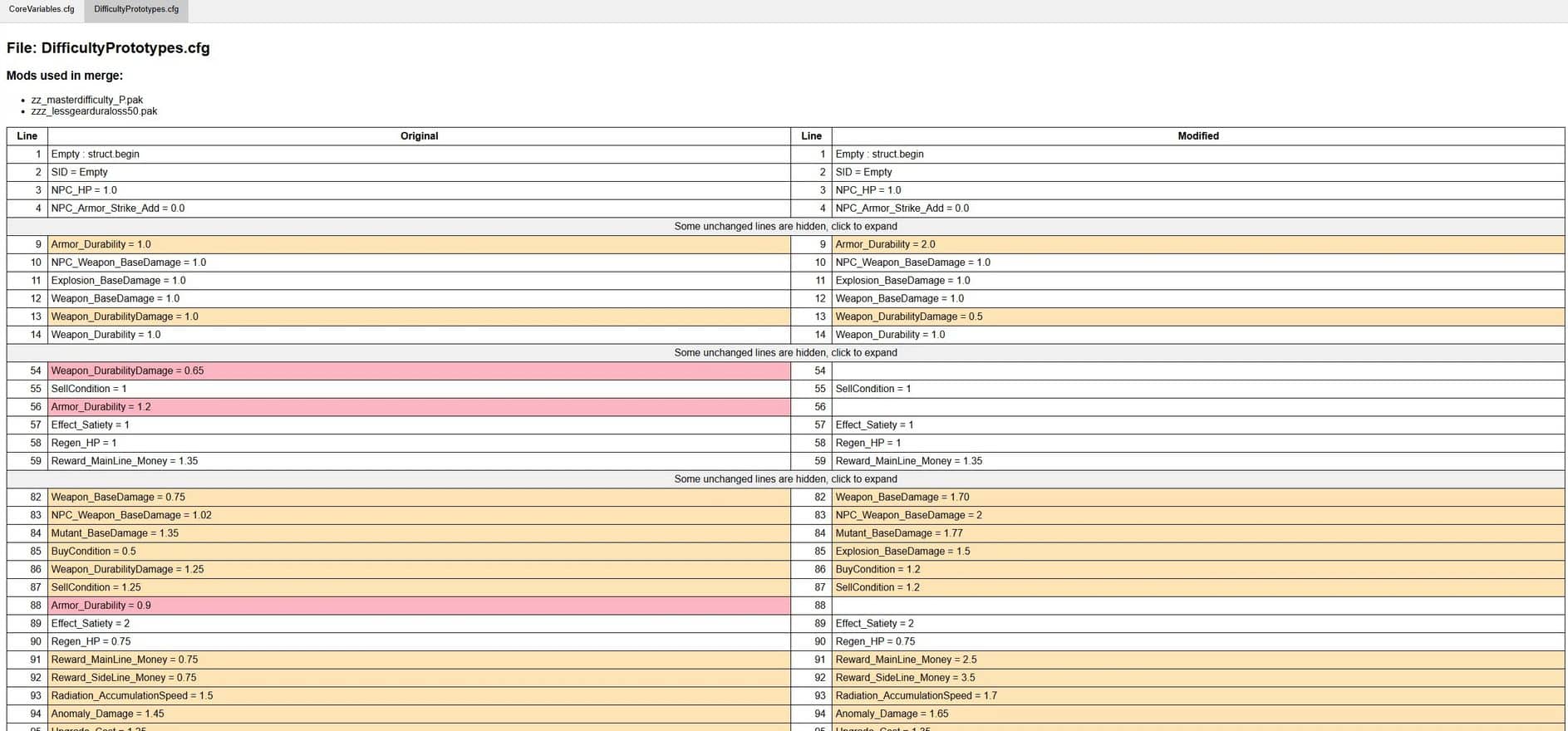Click the Original column header
The image size is (1568, 731).
[x=419, y=136]
